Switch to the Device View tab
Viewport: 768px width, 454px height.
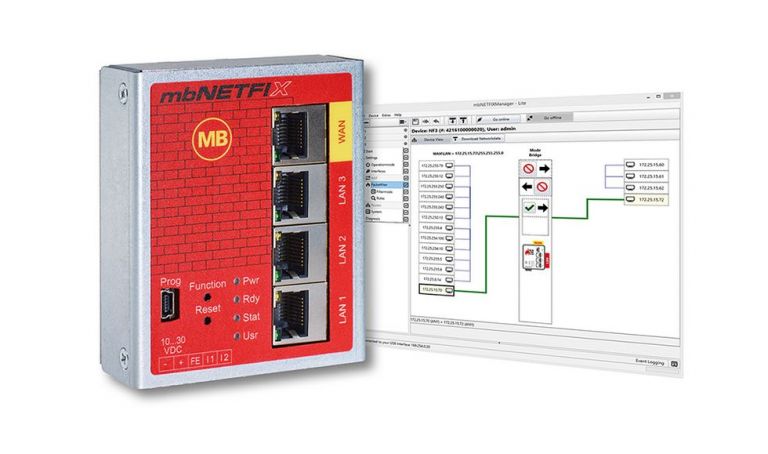tap(430, 140)
